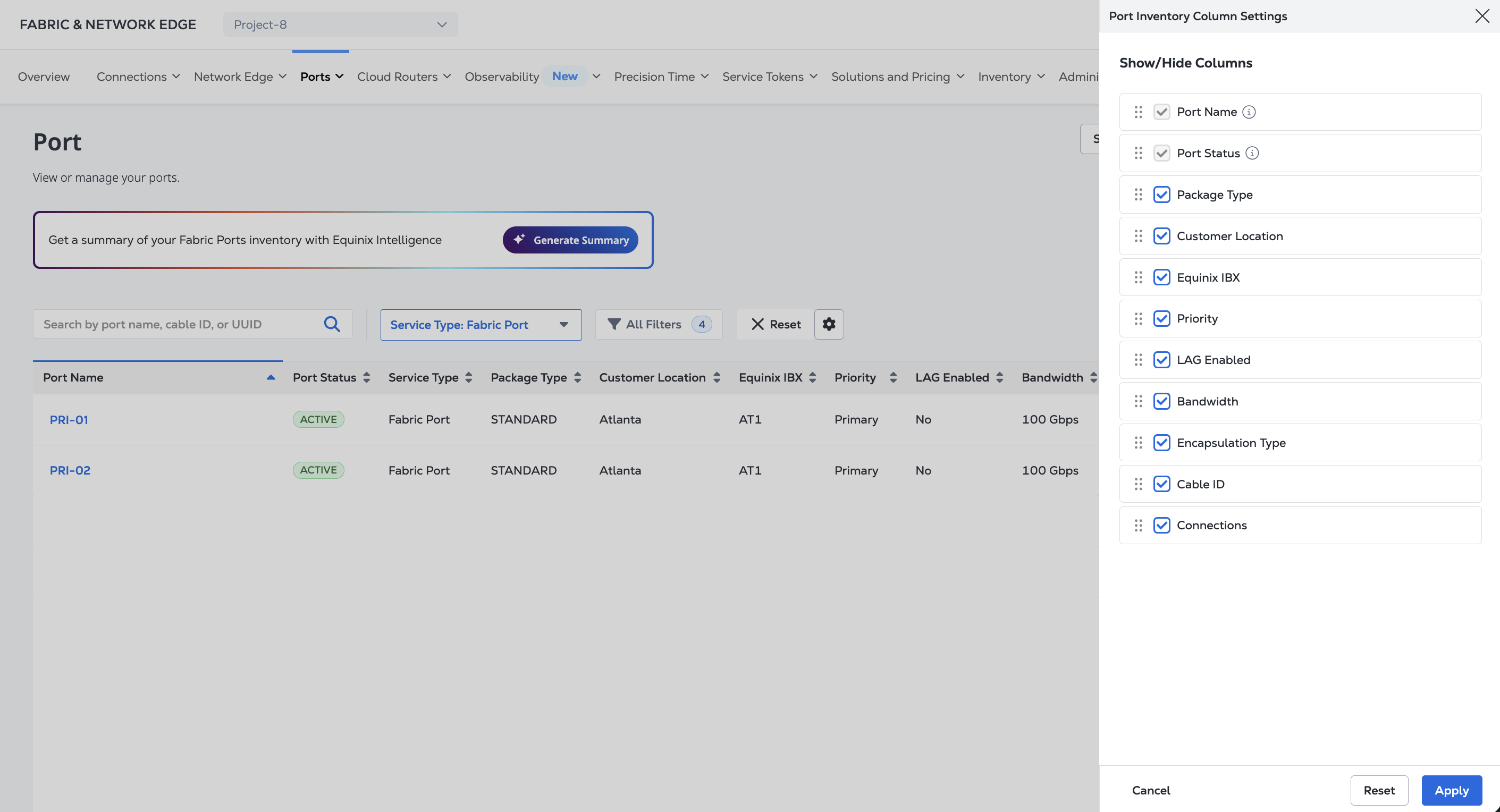Open the Ports menu tab
1500x812 pixels.
pyautogui.click(x=322, y=76)
